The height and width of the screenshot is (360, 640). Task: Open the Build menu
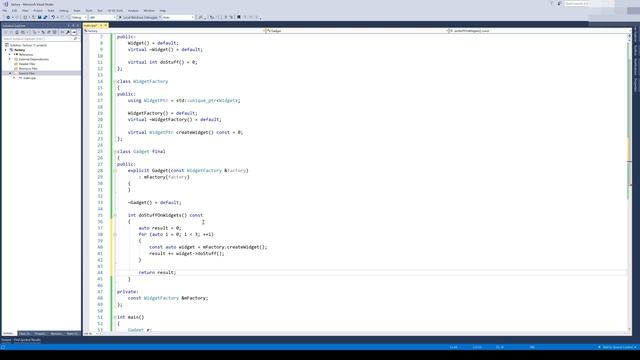click(51, 11)
